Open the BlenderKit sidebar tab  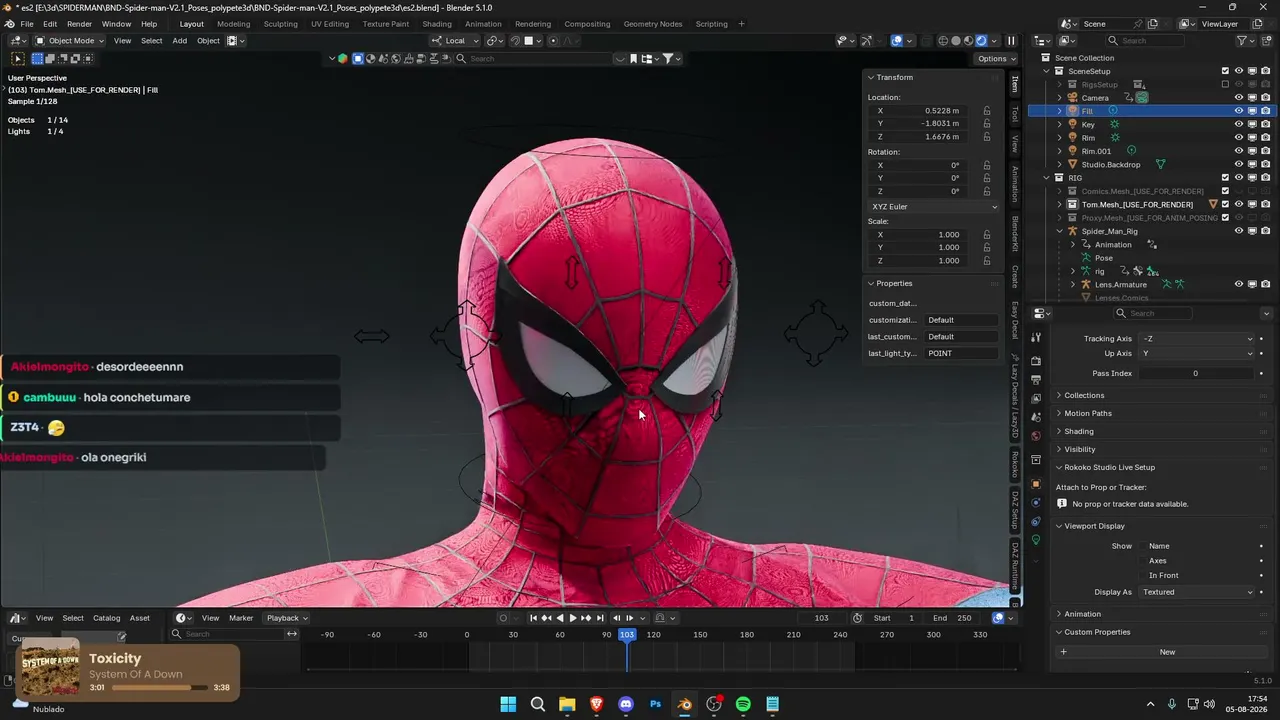1015,234
